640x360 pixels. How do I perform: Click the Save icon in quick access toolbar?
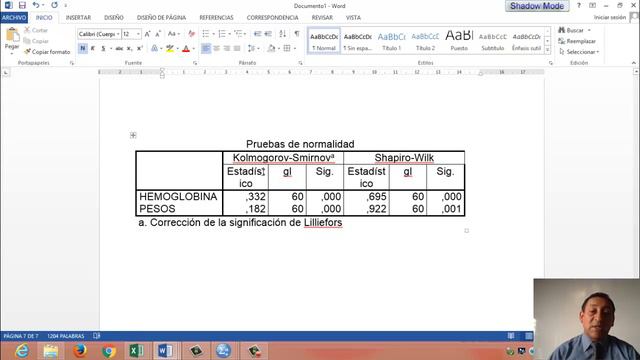click(22, 5)
